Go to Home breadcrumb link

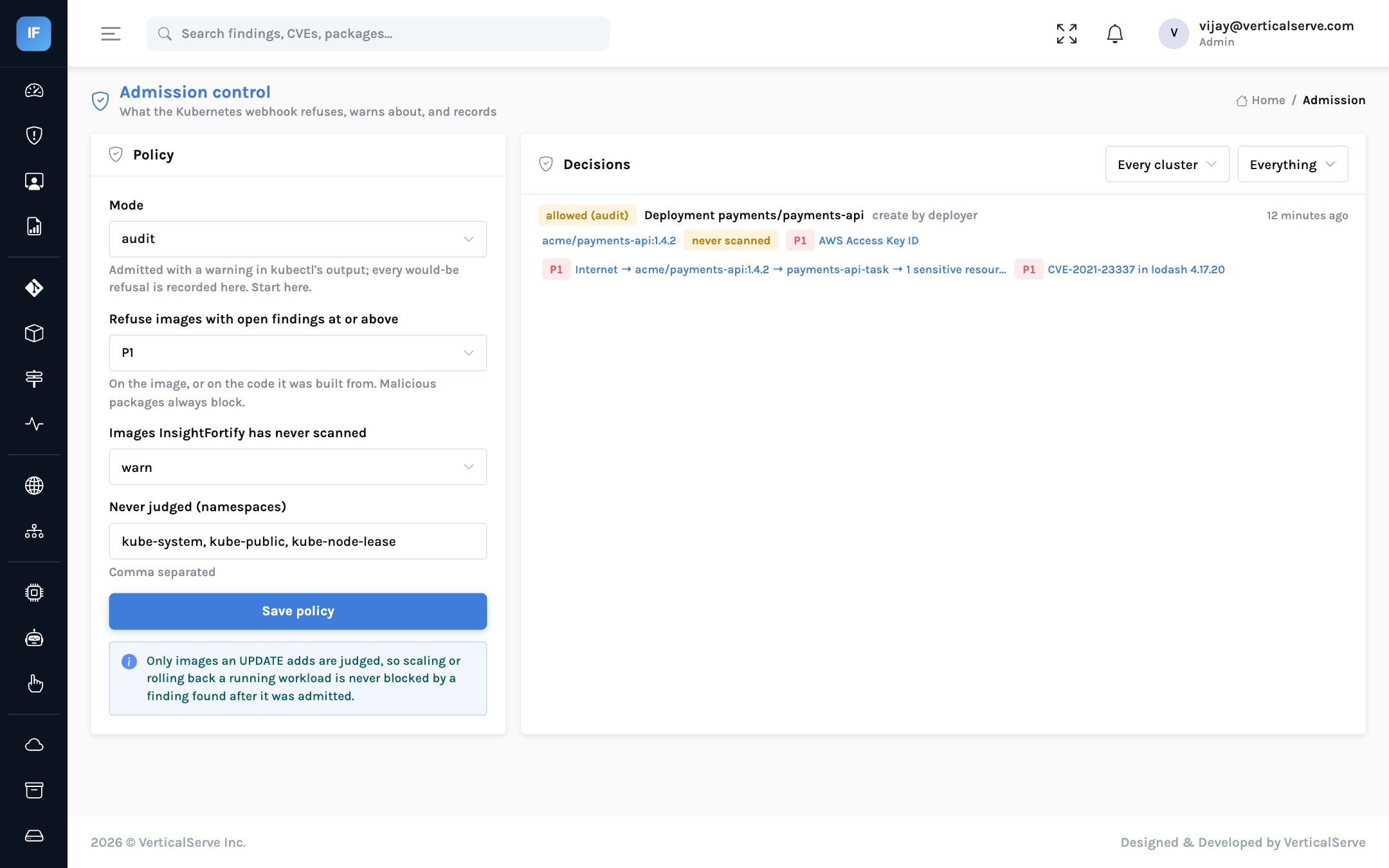1260,100
